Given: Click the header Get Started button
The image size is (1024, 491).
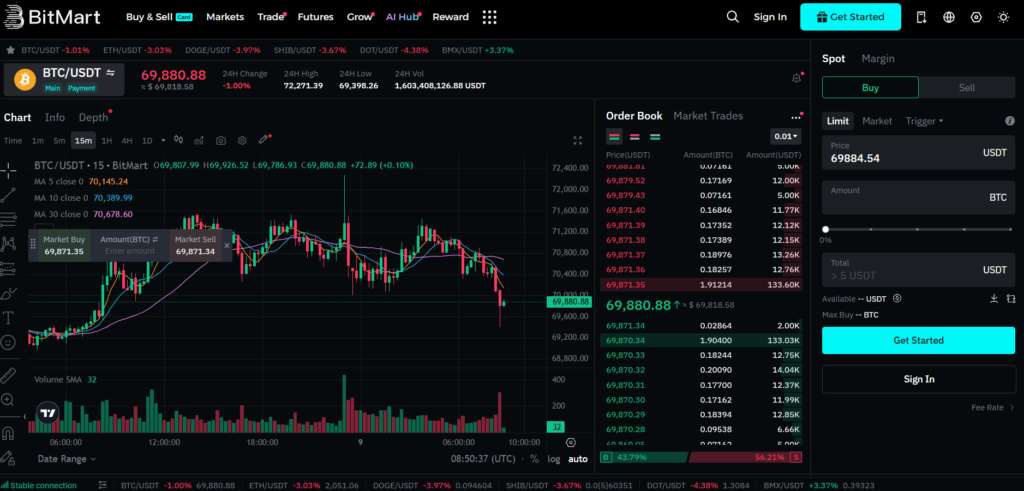Looking at the screenshot, I should [x=850, y=17].
